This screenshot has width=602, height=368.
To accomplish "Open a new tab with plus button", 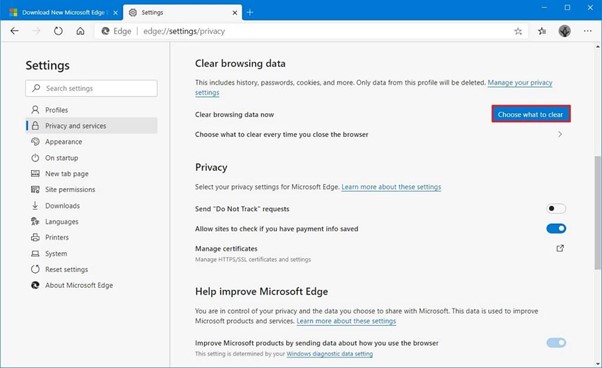I will click(x=250, y=12).
